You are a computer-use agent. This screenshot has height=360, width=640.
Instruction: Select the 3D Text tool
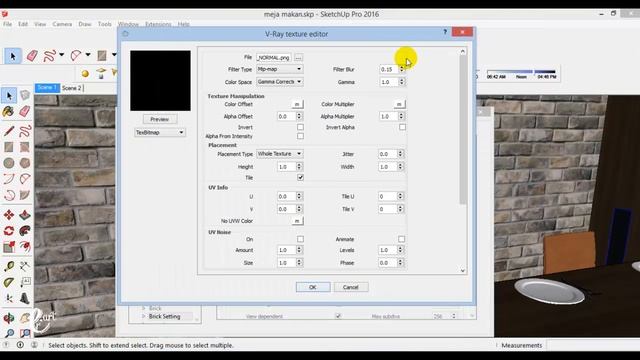25,298
